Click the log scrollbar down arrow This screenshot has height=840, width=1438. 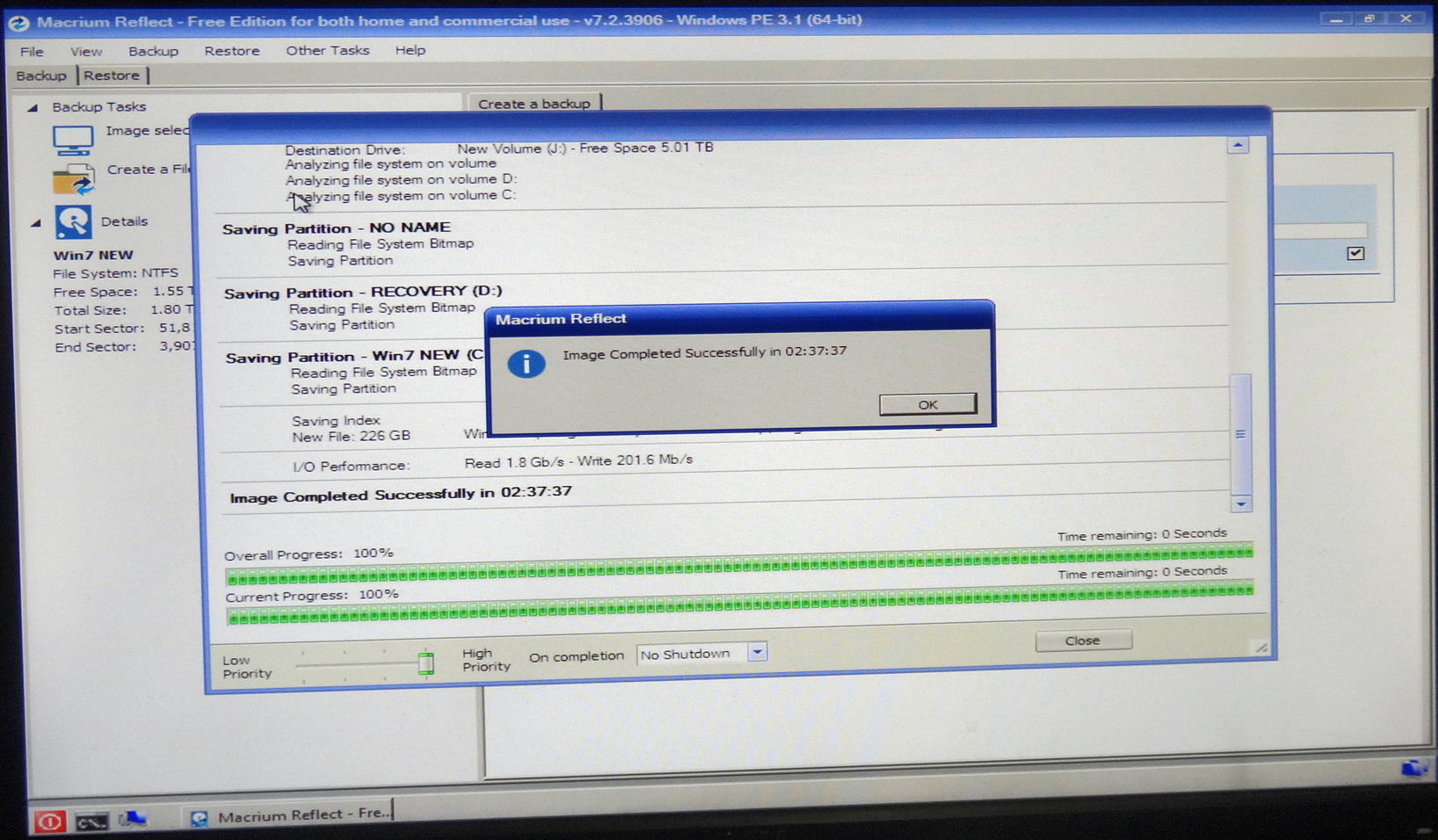click(1241, 504)
